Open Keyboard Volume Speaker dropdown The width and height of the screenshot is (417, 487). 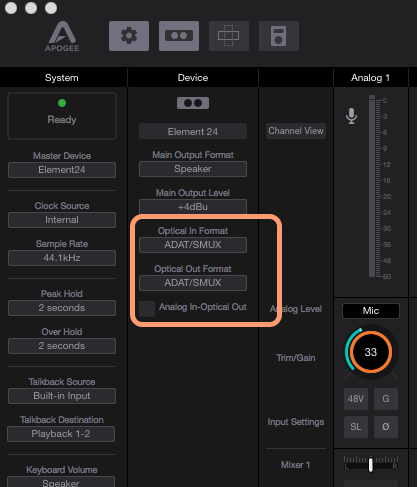click(x=61, y=482)
